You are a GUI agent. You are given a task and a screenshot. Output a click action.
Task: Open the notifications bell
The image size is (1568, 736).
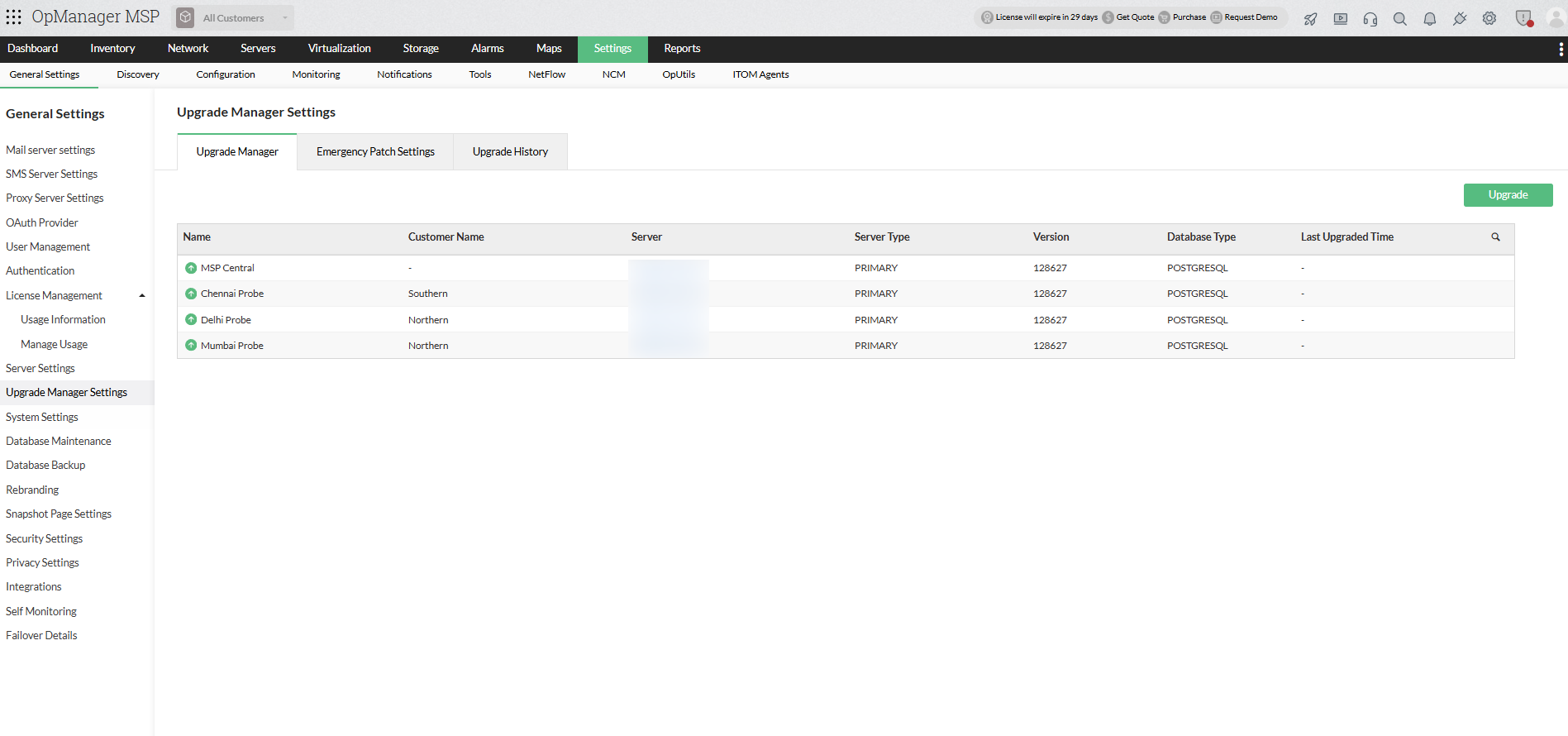coord(1430,18)
